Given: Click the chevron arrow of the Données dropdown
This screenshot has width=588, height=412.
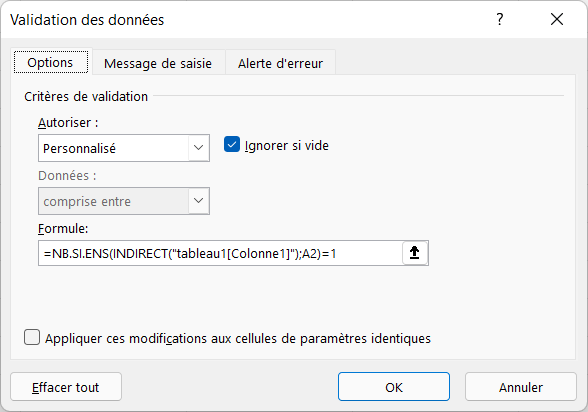Looking at the screenshot, I should click(198, 201).
